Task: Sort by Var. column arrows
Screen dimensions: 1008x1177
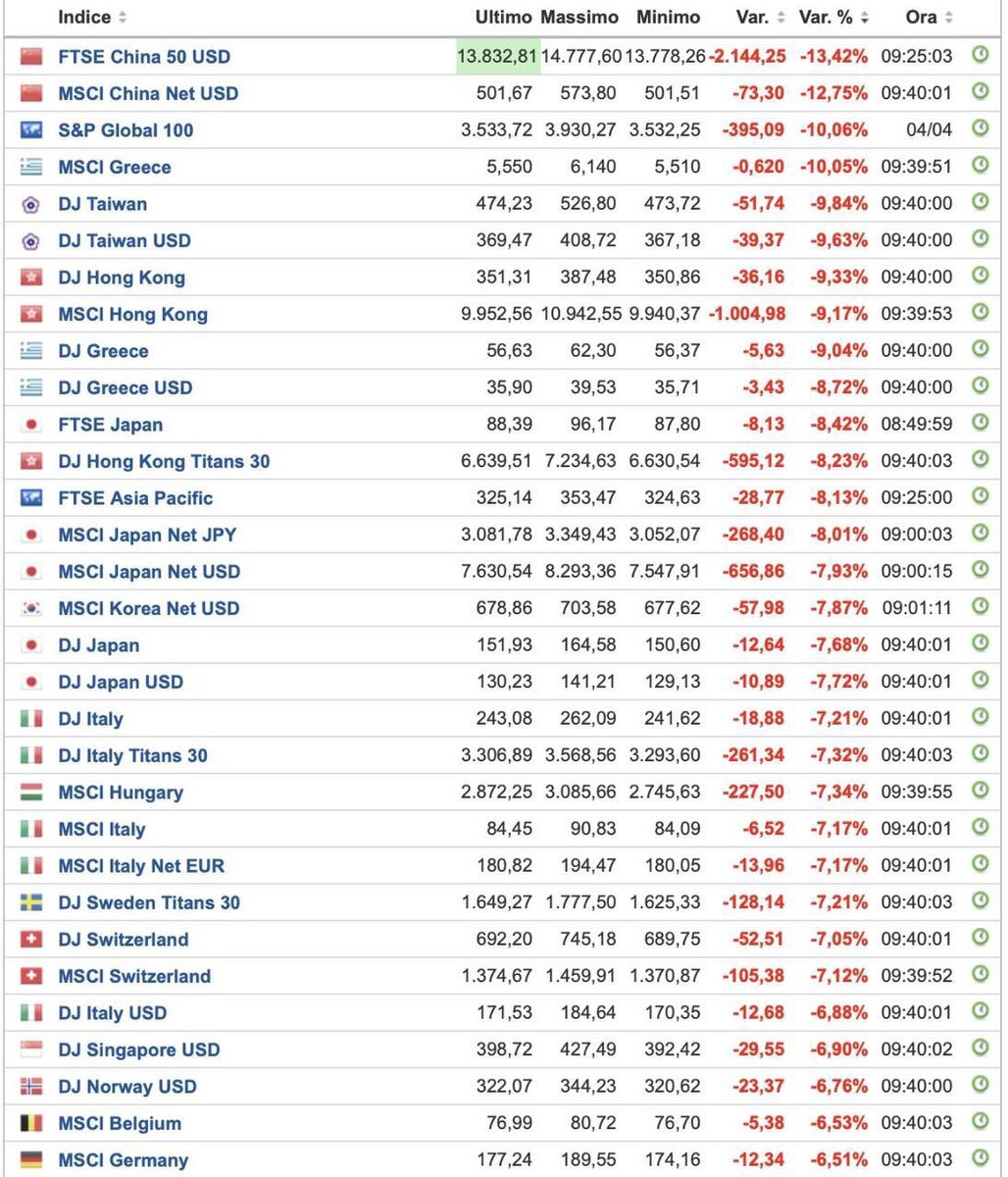Action: pyautogui.click(x=781, y=18)
